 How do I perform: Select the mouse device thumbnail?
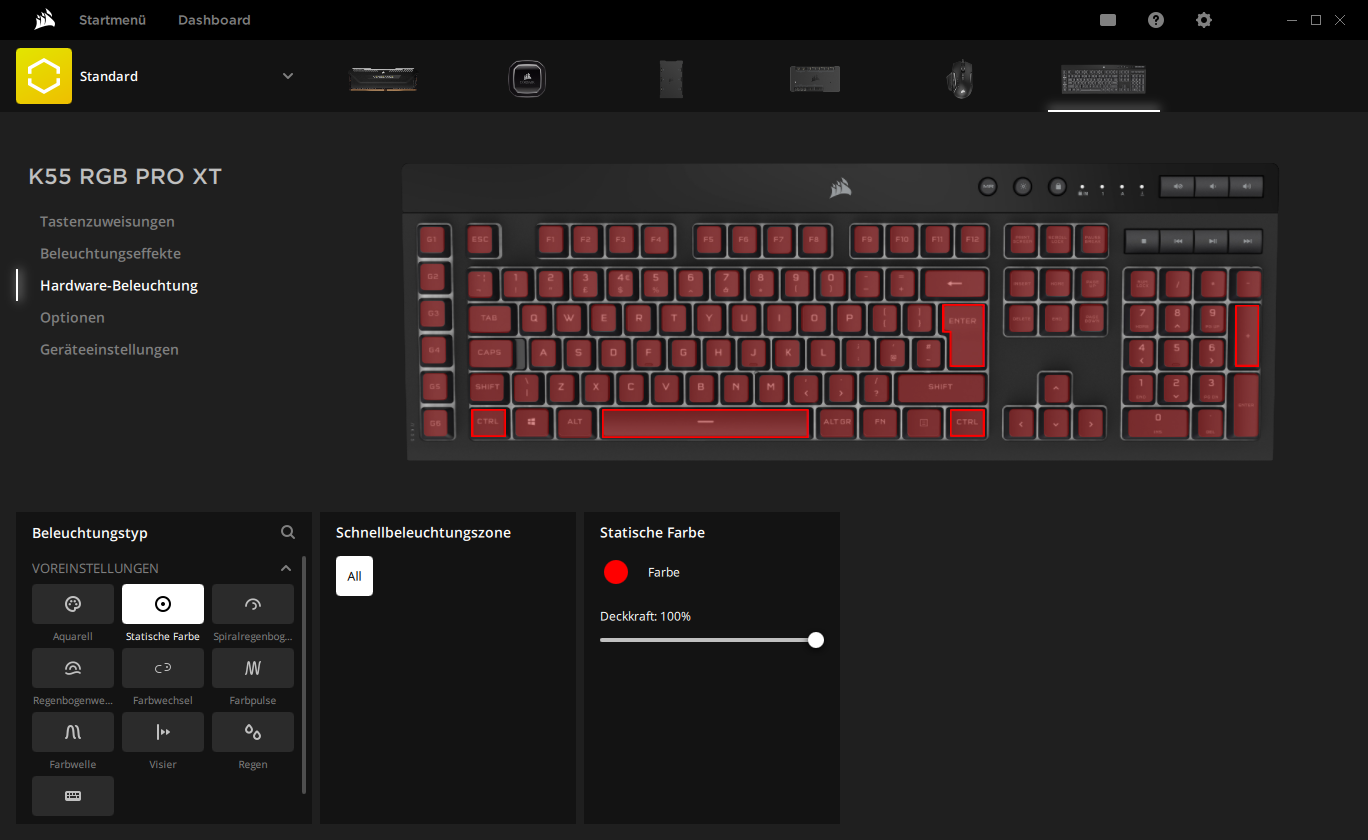959,79
